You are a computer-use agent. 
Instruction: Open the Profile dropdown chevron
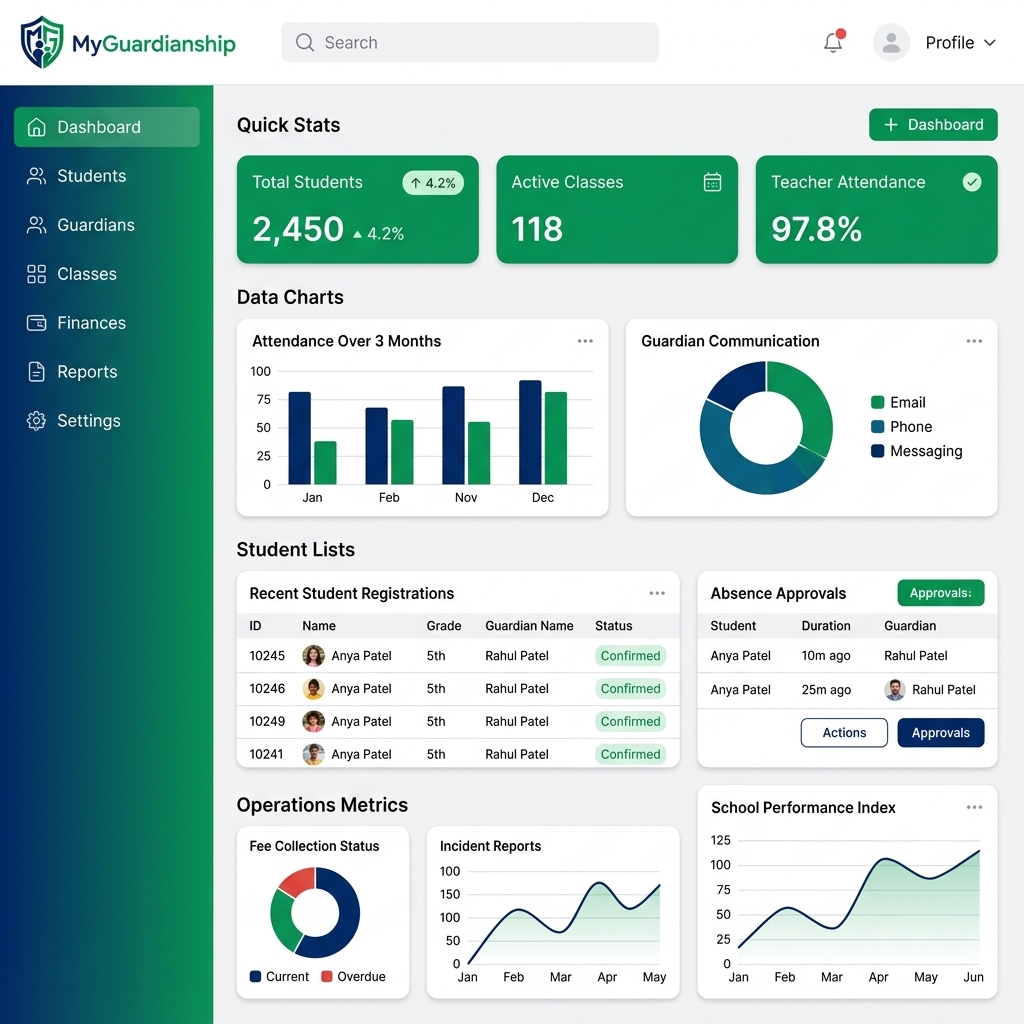990,42
